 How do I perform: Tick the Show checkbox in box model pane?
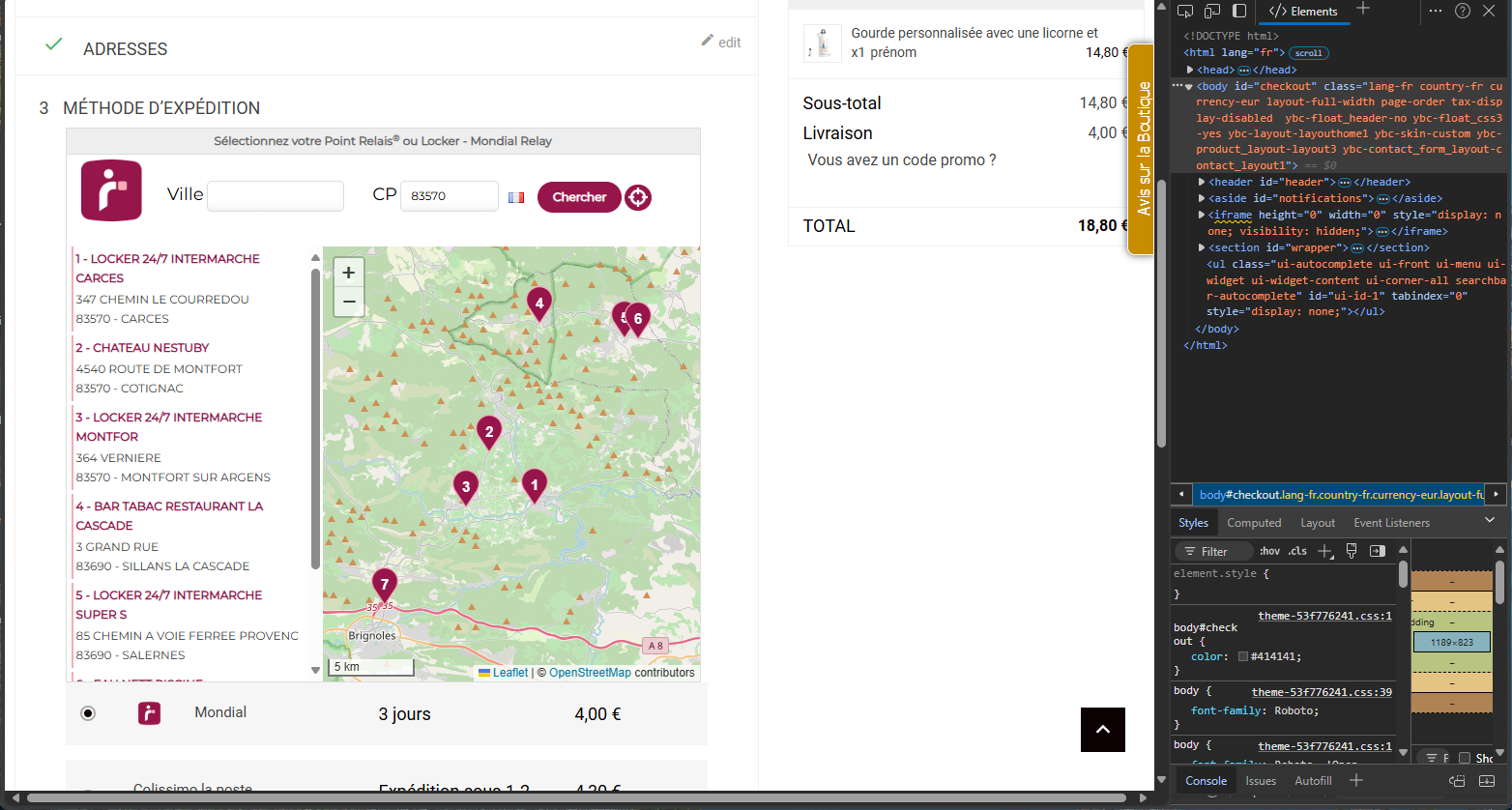click(1465, 758)
